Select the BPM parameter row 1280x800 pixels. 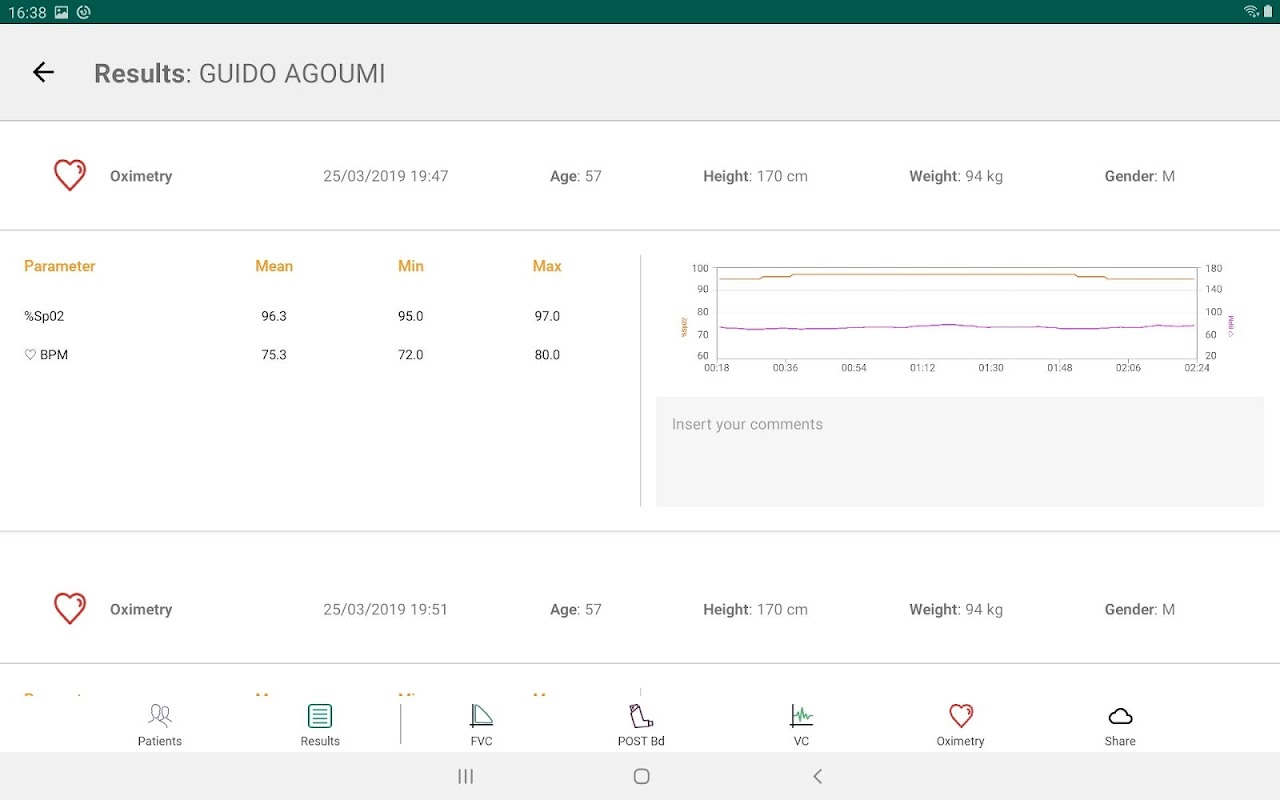pyautogui.click(x=46, y=355)
